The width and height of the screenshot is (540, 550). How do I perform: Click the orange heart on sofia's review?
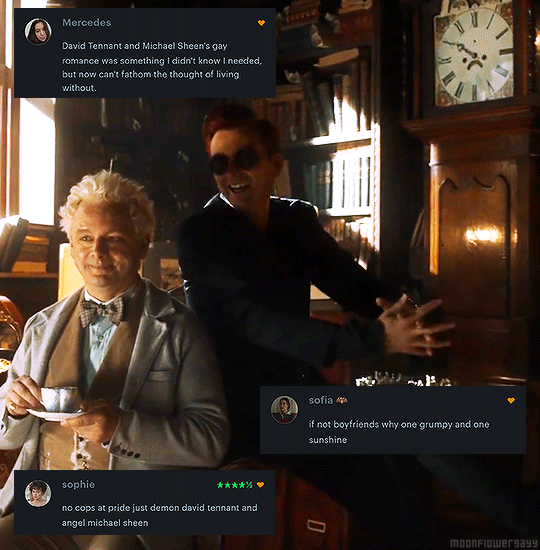point(511,400)
